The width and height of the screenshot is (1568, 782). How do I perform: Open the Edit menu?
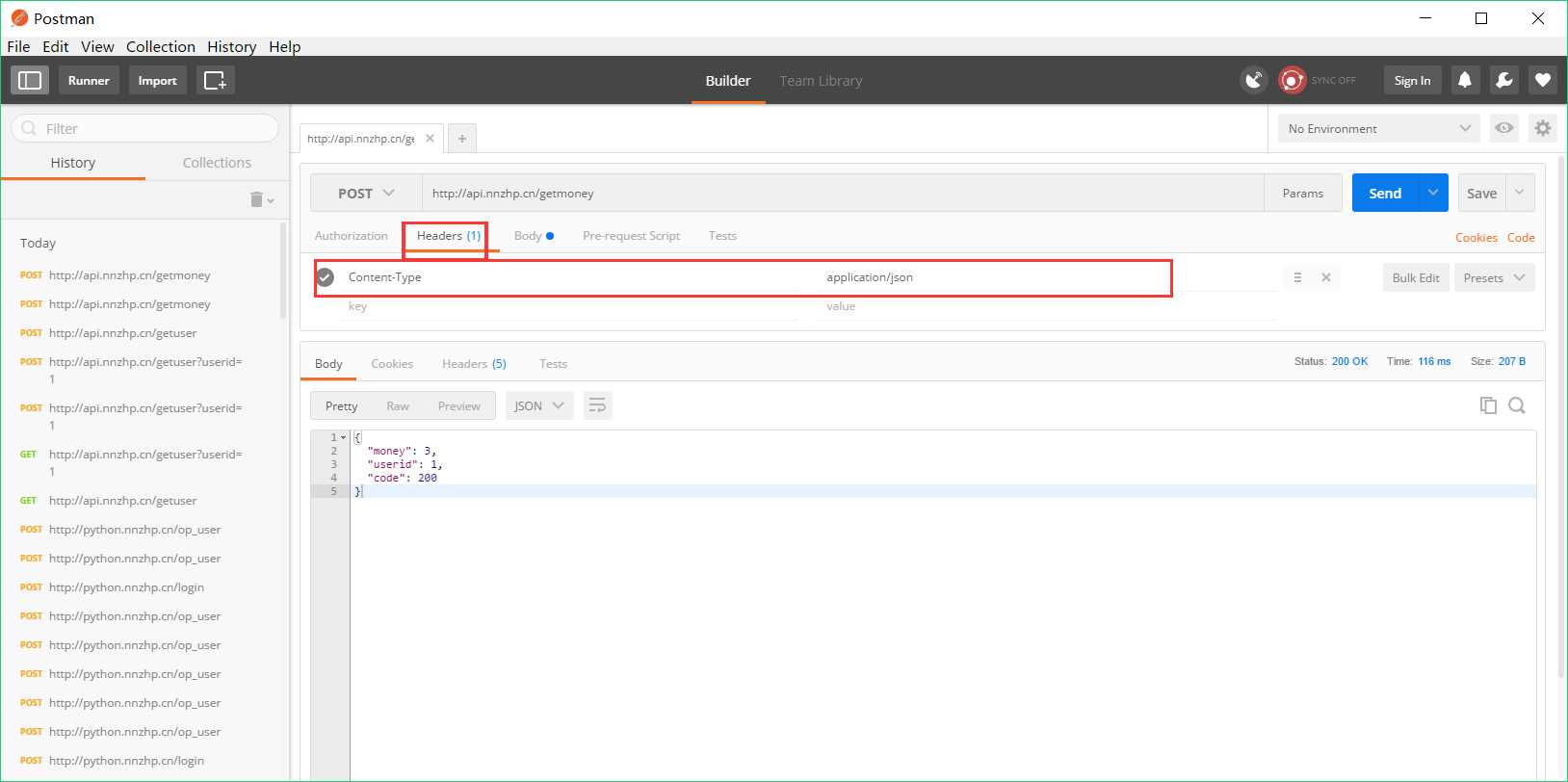point(55,46)
